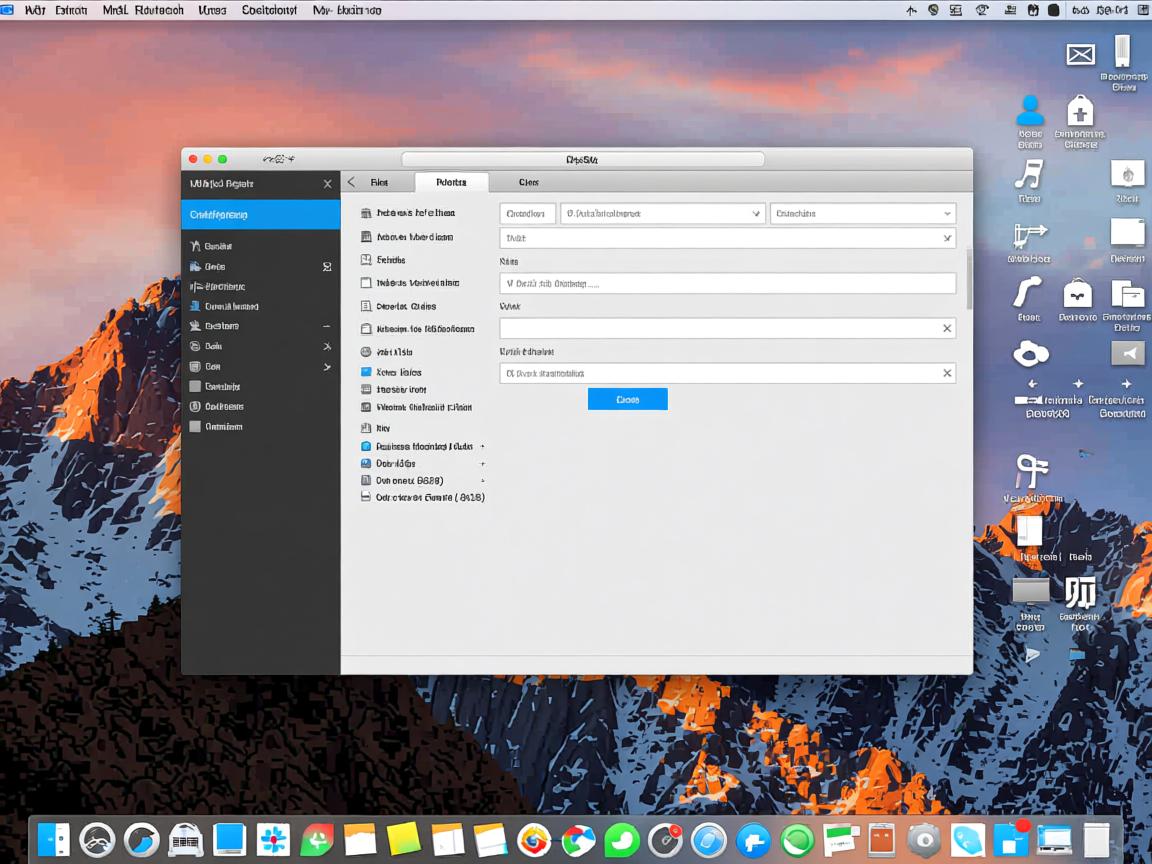The height and width of the screenshot is (864, 1152).
Task: Open Finder from the Dock
Action: tap(53, 839)
